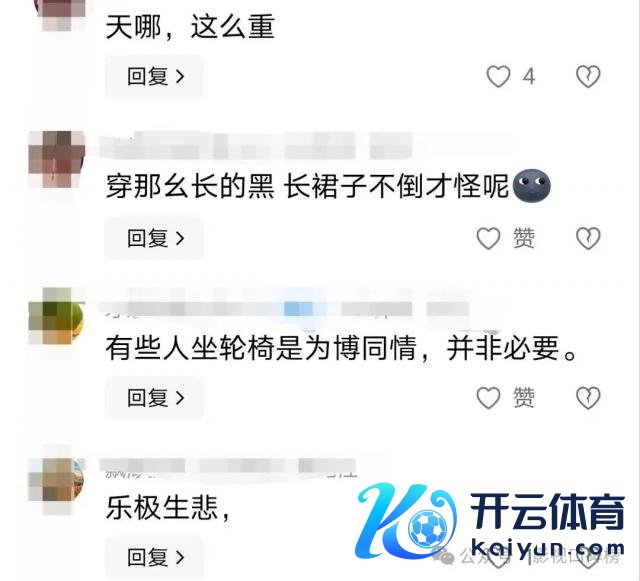Tap broken heart on the black skirt comment

pos(588,238)
